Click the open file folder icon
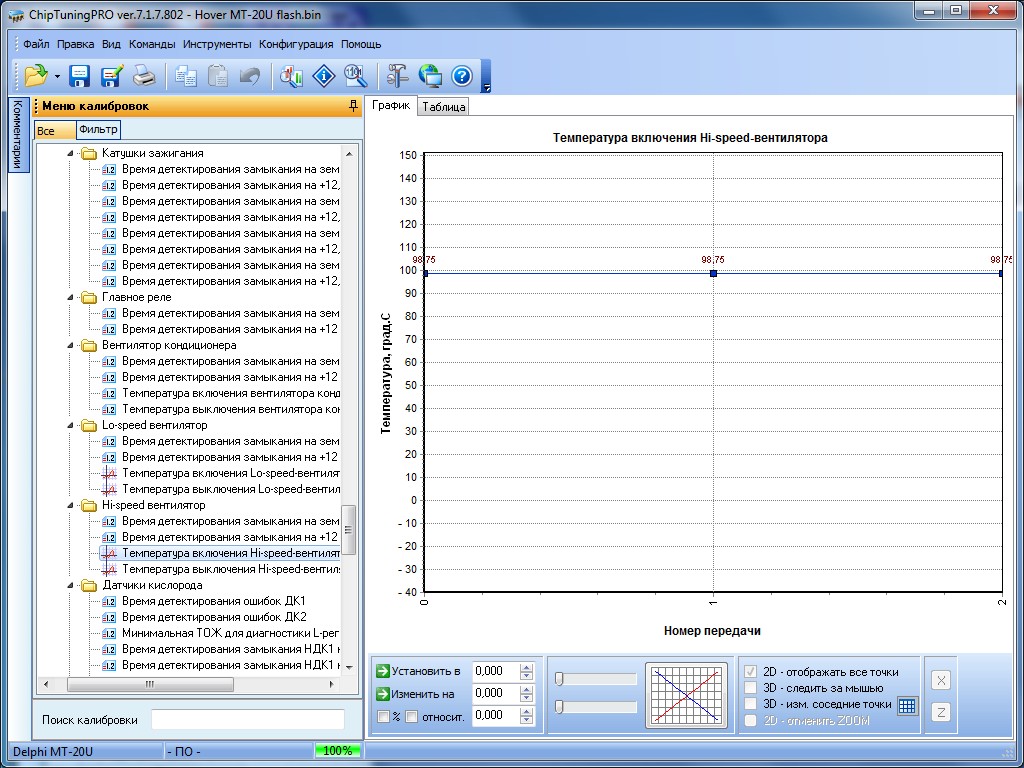Viewport: 1024px width, 768px height. click(35, 76)
